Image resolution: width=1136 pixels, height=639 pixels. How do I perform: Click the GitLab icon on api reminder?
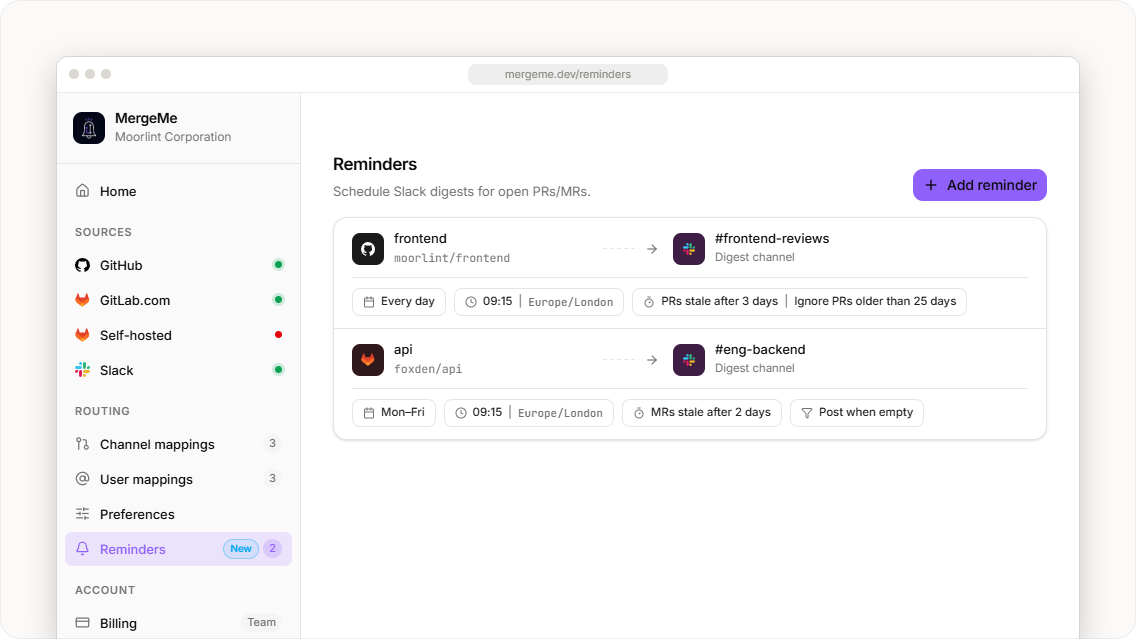(368, 359)
